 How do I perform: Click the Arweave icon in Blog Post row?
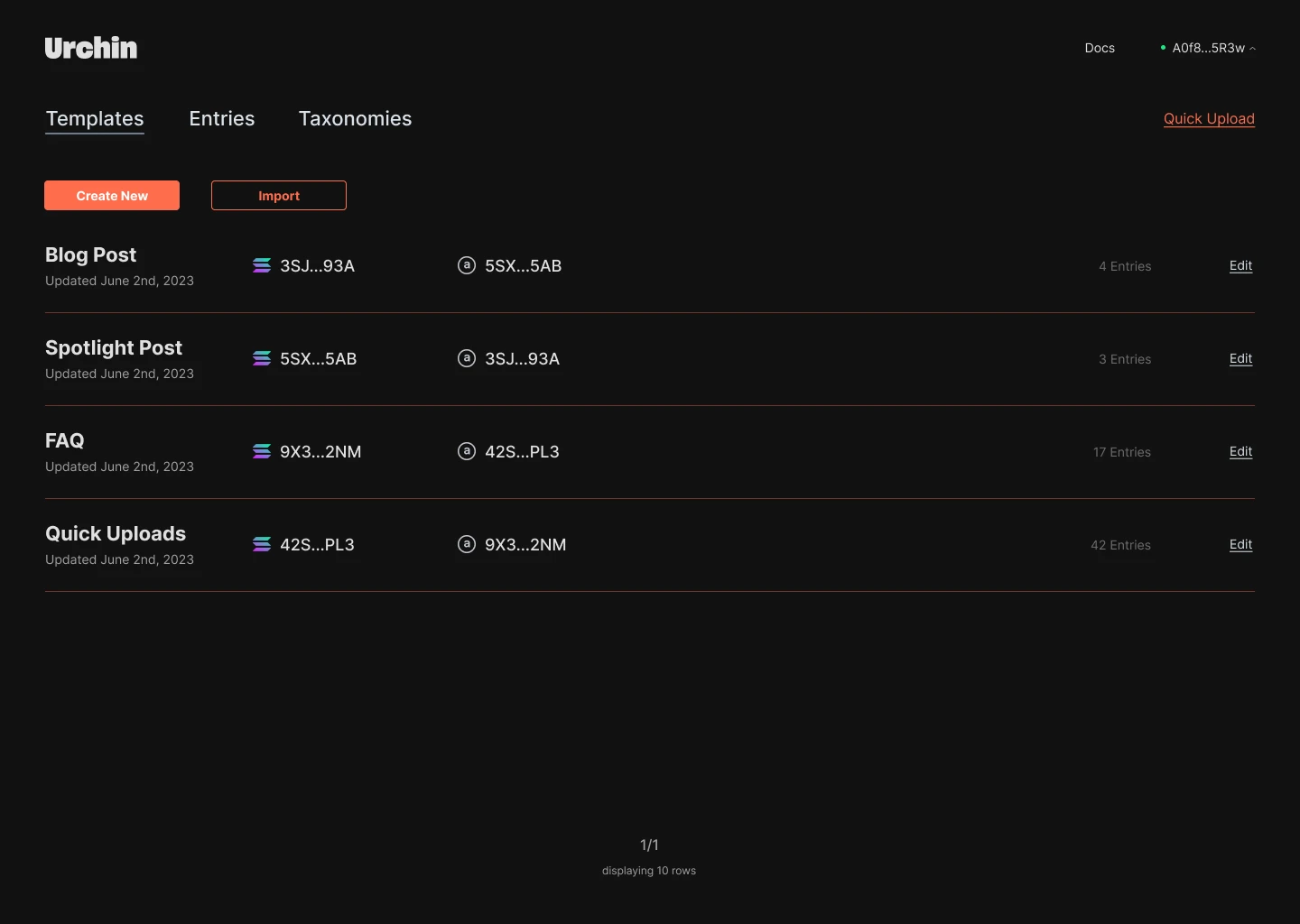466,265
